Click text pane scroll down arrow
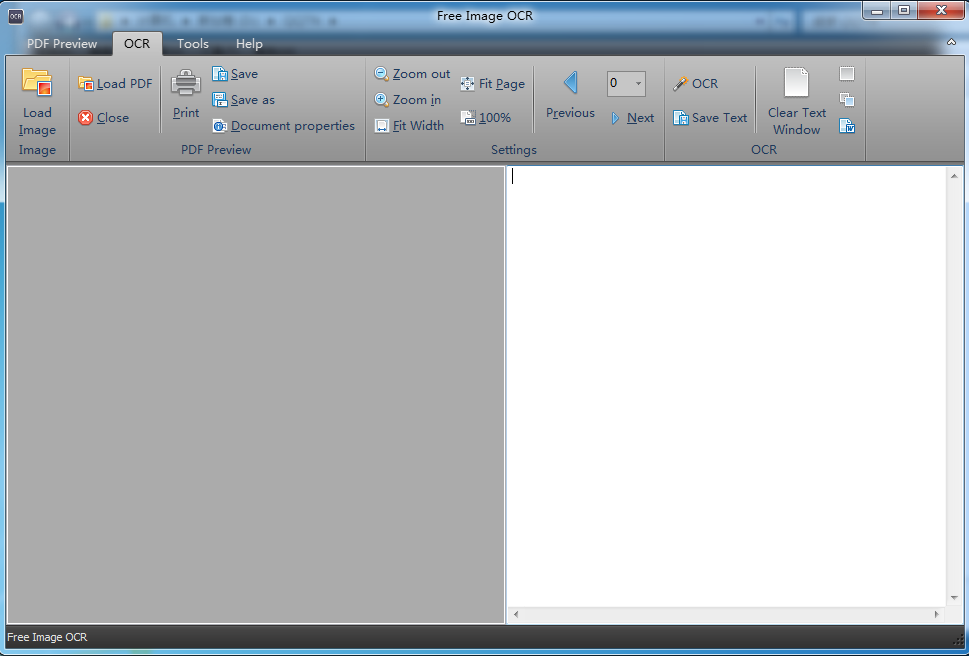This screenshot has width=969, height=656. (x=954, y=597)
